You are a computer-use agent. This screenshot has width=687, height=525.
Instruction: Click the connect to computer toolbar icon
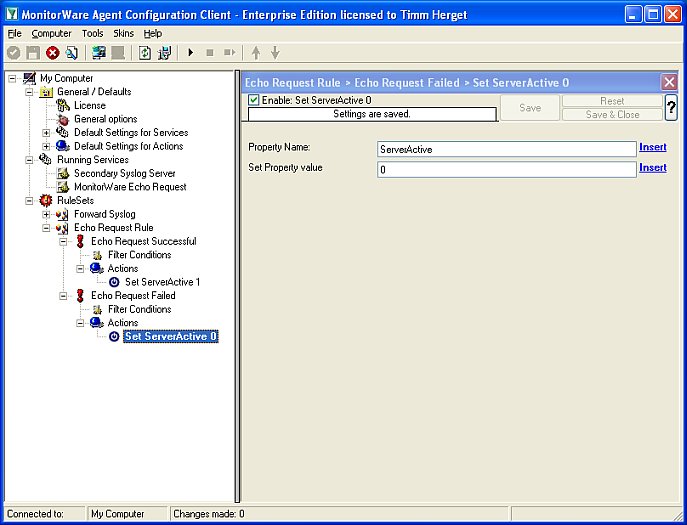(99, 53)
